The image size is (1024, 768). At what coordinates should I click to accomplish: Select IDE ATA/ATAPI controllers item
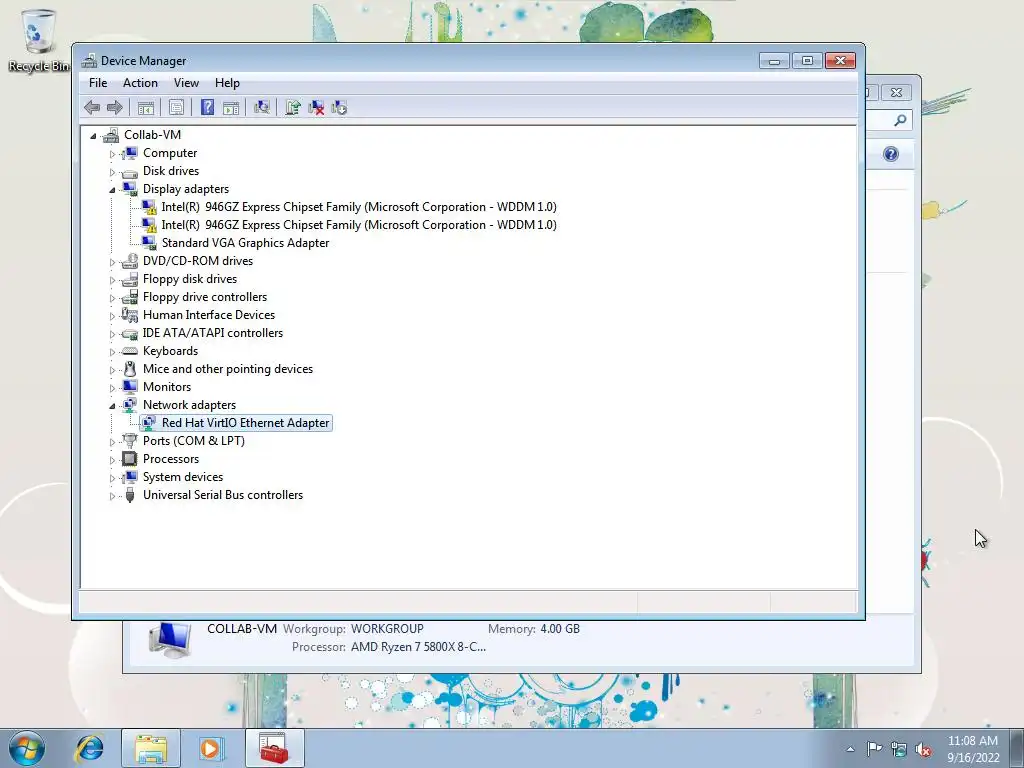click(x=213, y=333)
